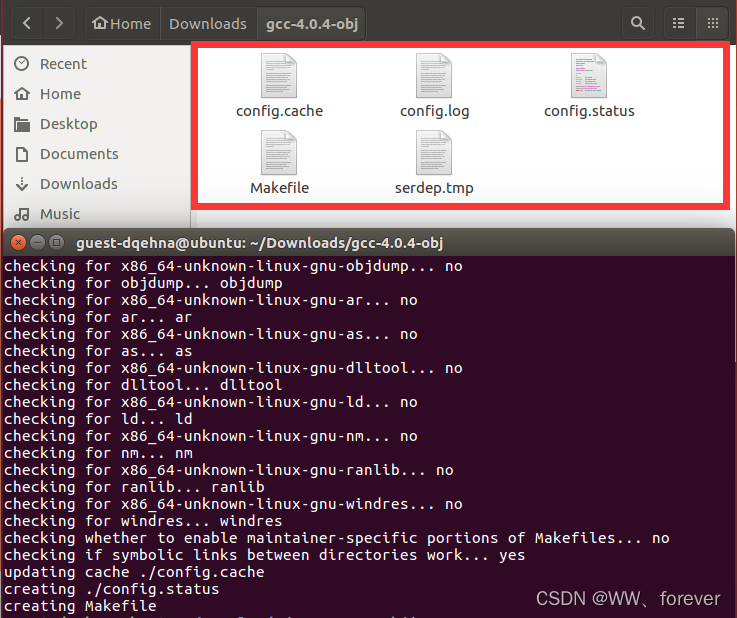Open Desktop label in the sidebar

(x=69, y=124)
